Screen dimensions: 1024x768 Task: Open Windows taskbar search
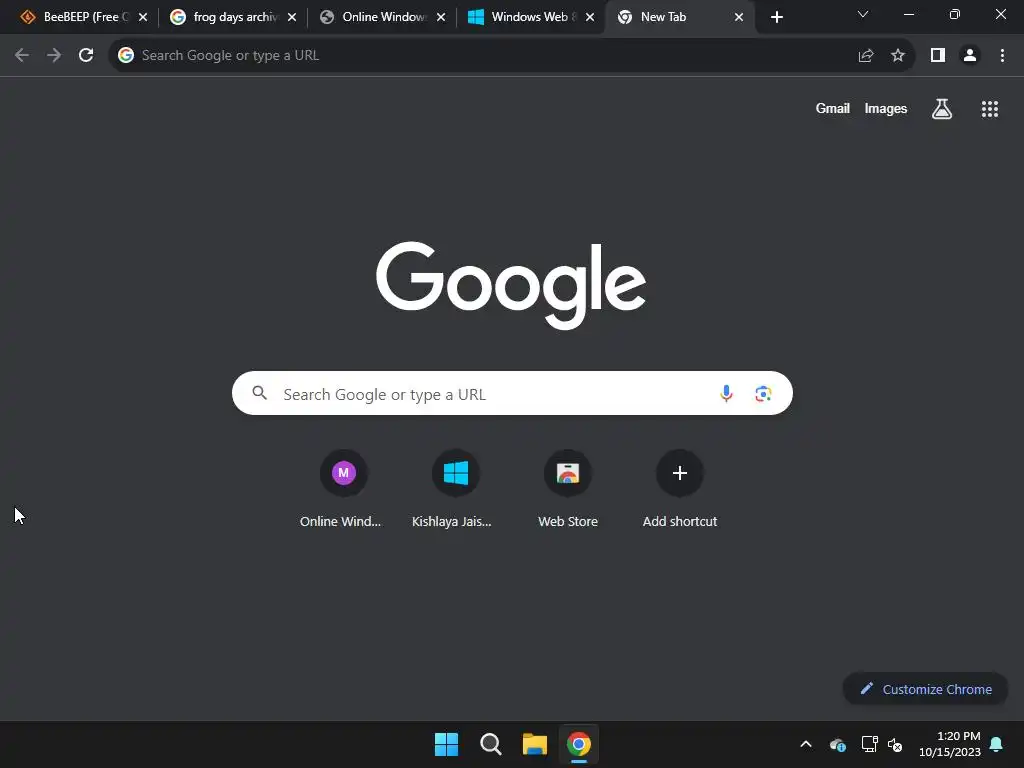click(490, 744)
